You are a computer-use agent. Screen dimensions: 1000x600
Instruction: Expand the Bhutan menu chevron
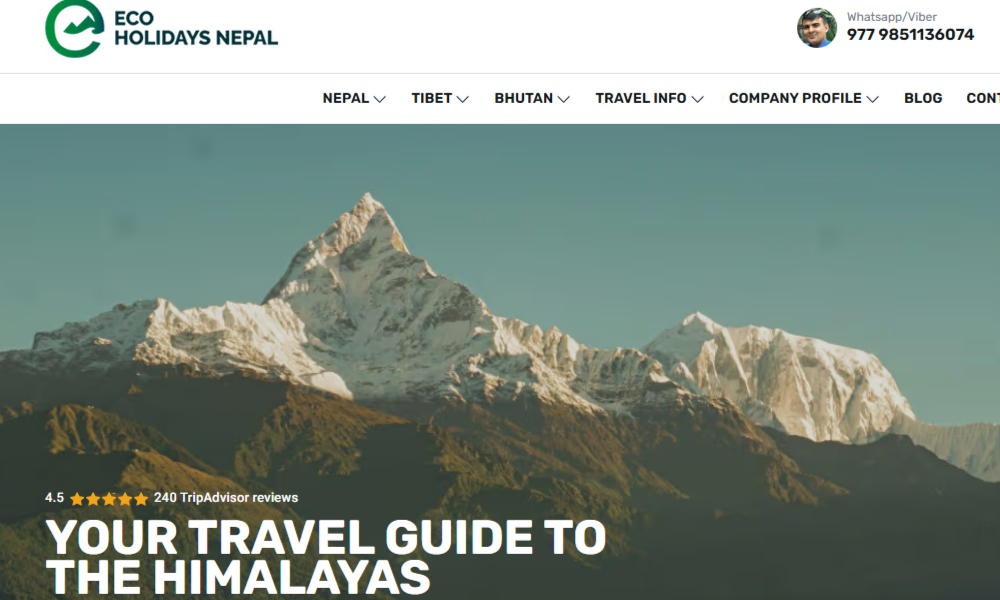[563, 99]
